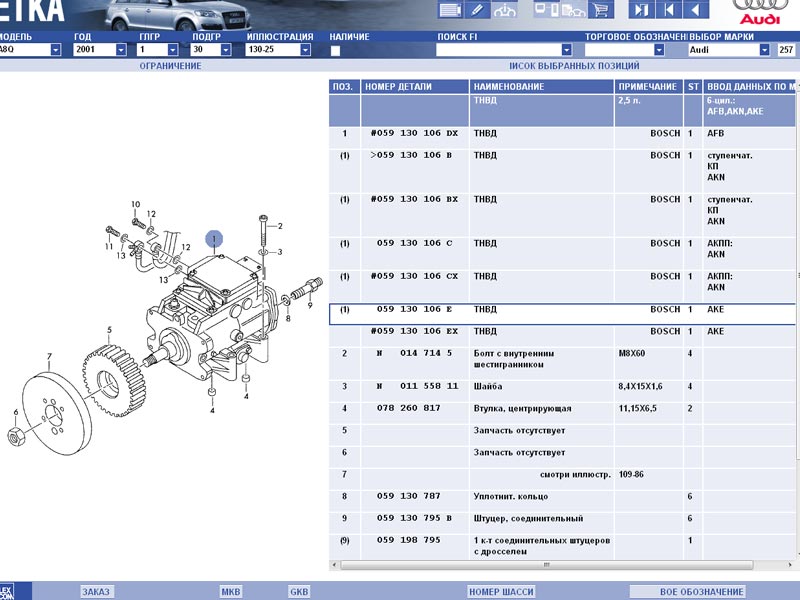Viewport: 800px width, 600px height.
Task: Select part row 059 130 106 E
Action: pos(414,310)
